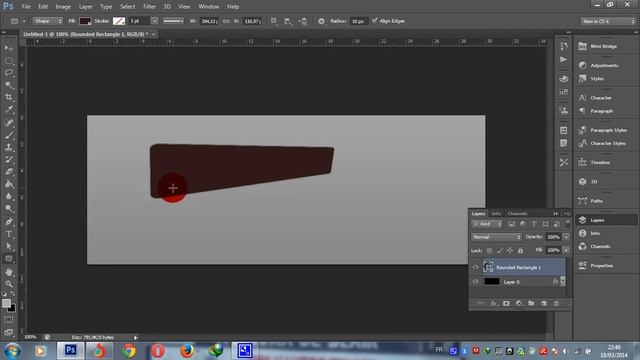Toggle the link width and height icon

(226, 21)
